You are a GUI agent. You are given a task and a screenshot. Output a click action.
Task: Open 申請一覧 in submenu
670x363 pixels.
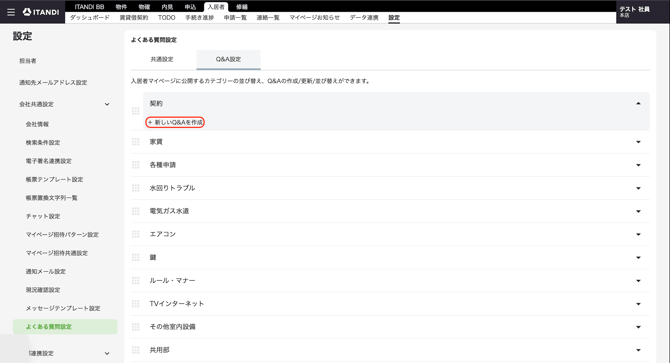click(x=235, y=18)
